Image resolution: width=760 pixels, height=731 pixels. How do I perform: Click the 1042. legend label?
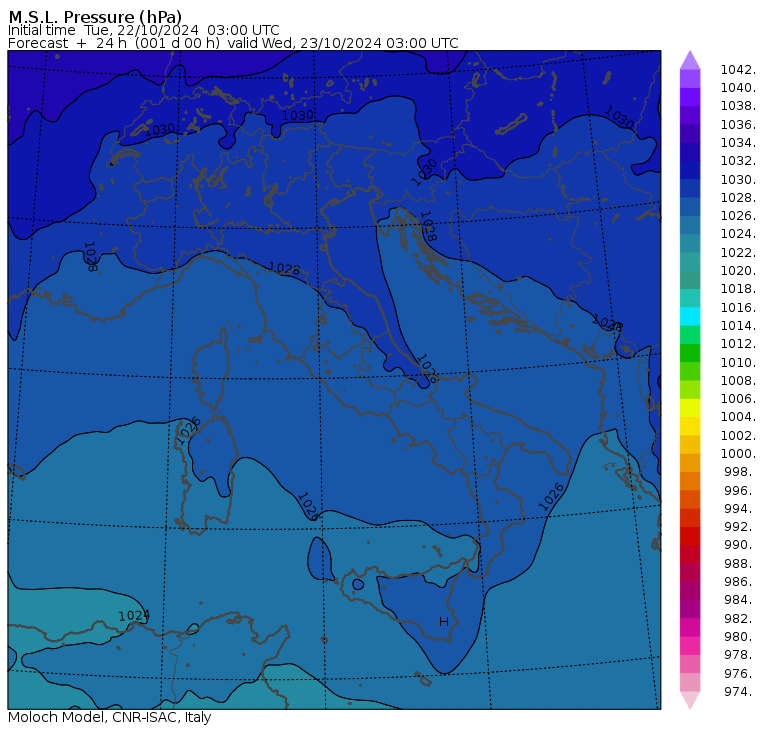(738, 70)
